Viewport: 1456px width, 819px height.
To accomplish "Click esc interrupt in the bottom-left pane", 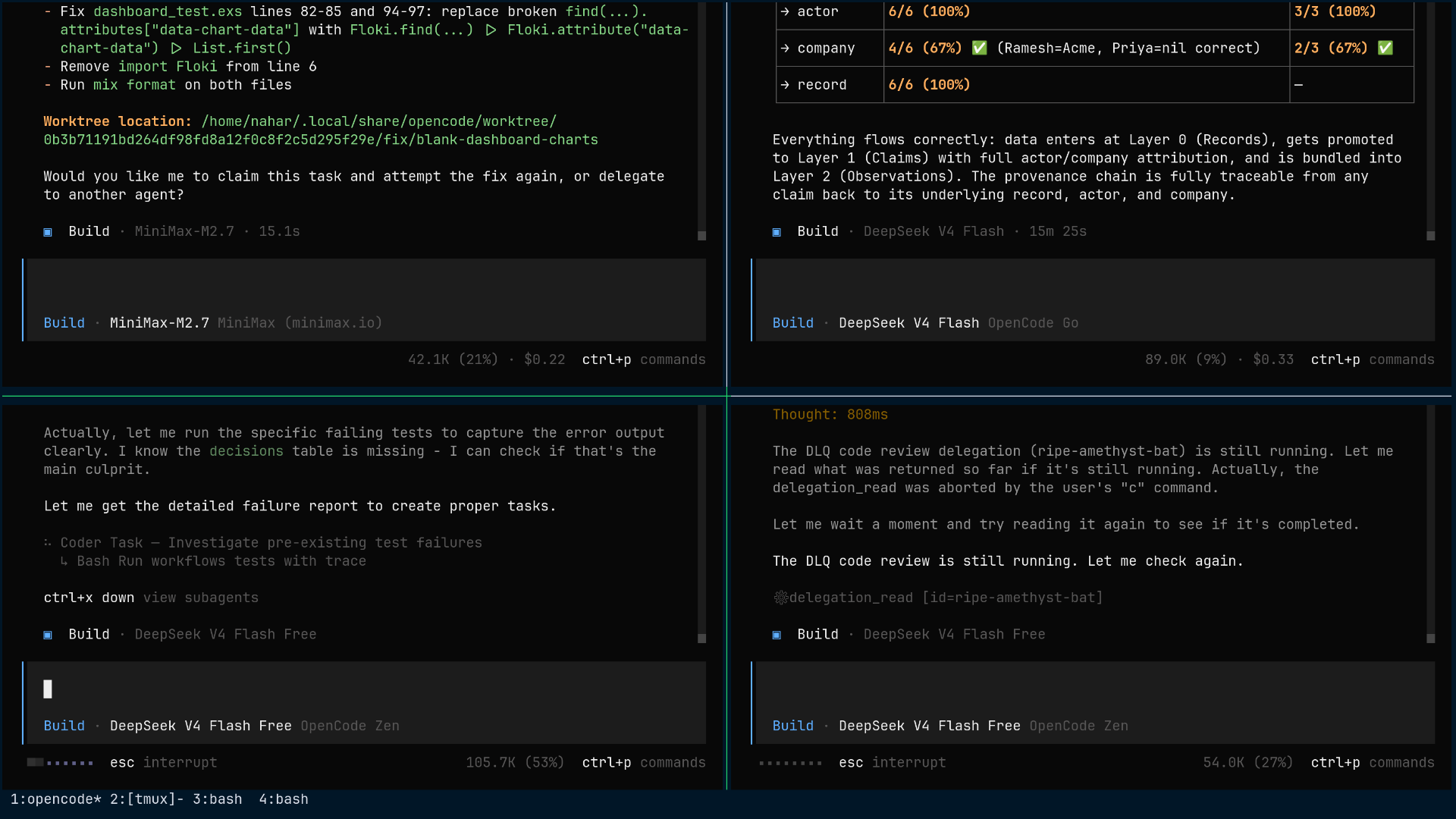I will tap(164, 762).
